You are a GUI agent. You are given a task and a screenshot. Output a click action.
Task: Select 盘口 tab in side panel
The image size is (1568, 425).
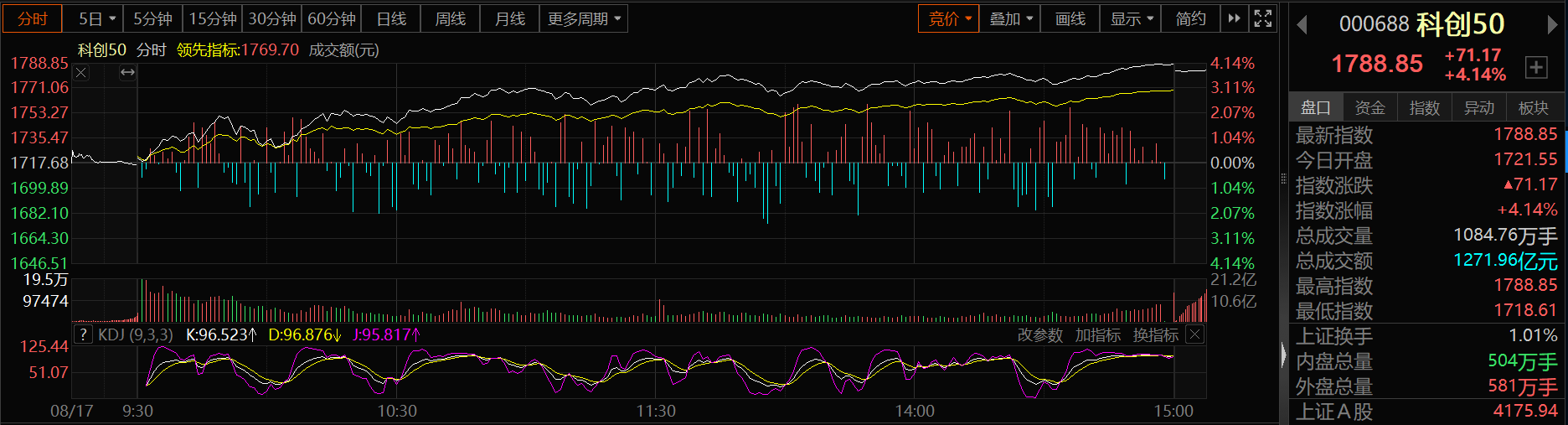coord(1316,107)
